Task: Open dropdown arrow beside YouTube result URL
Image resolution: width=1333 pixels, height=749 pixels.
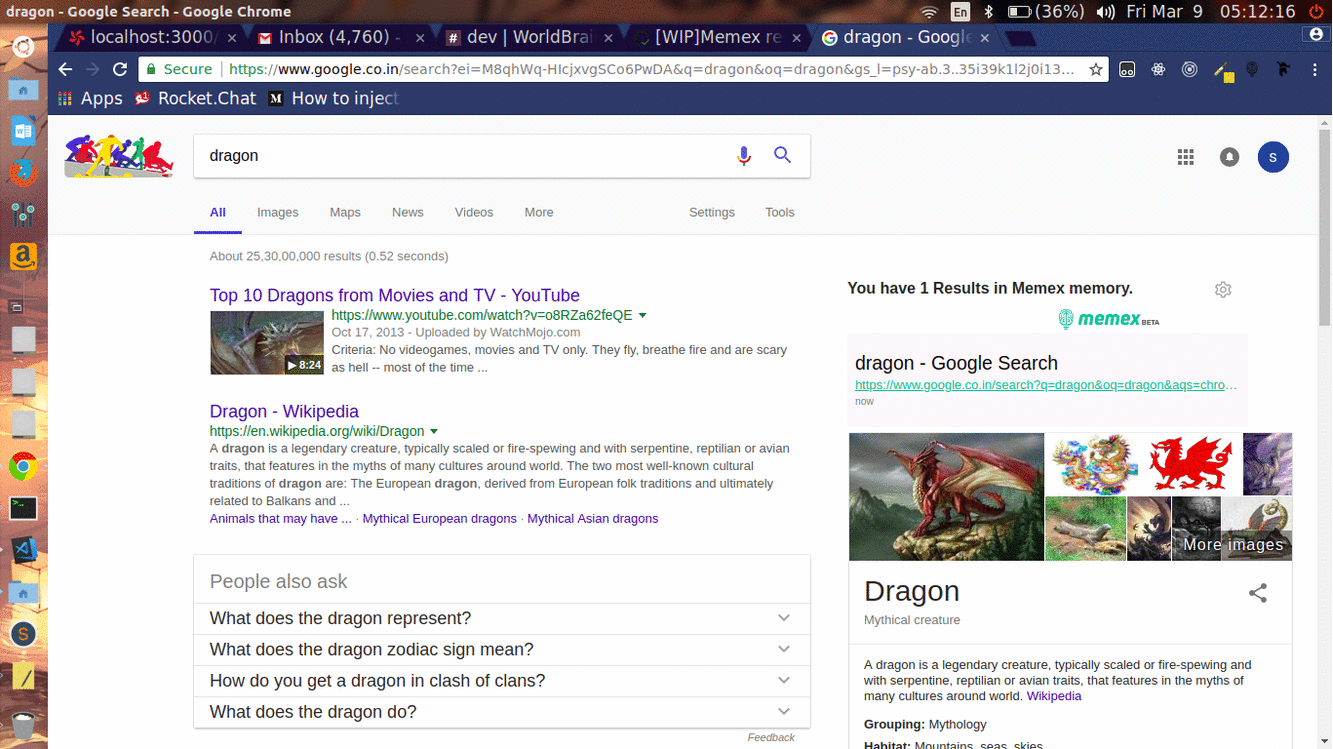Action: point(643,316)
